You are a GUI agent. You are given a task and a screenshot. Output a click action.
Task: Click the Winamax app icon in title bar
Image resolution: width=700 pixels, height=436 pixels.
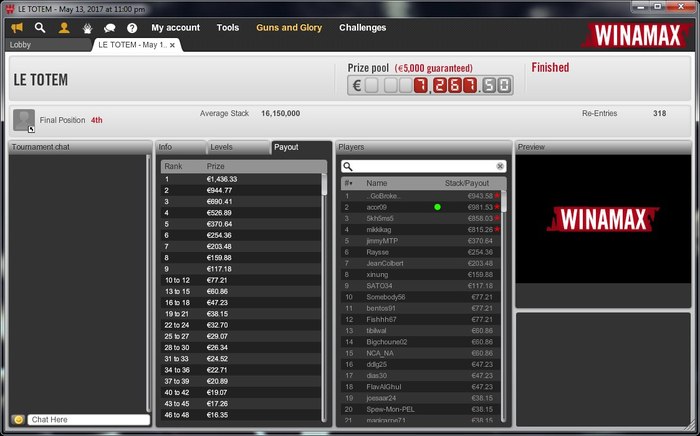click(10, 9)
